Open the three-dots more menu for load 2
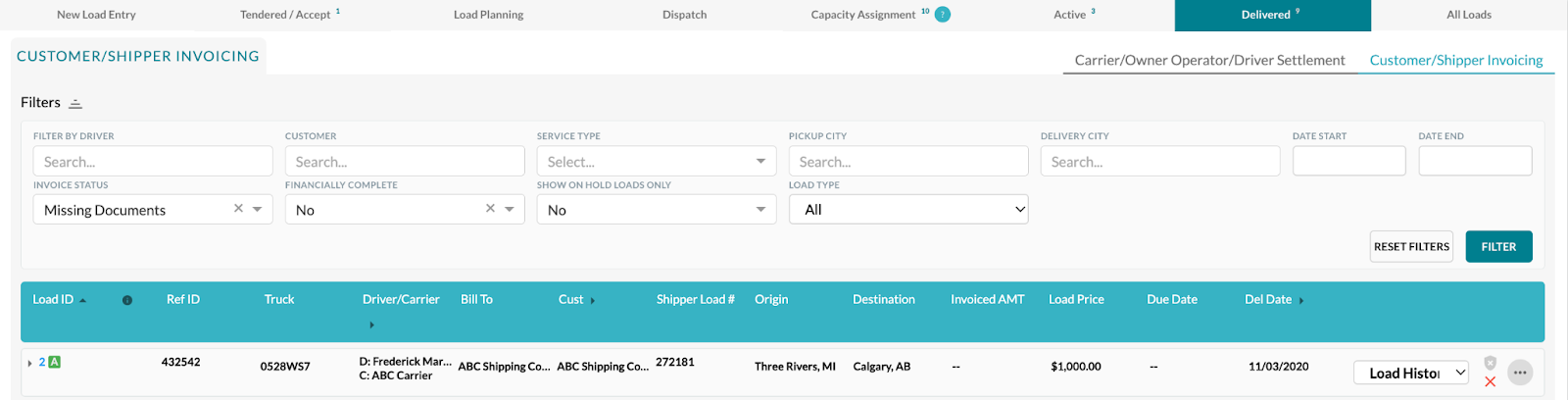Image resolution: width=1568 pixels, height=400 pixels. click(1520, 373)
